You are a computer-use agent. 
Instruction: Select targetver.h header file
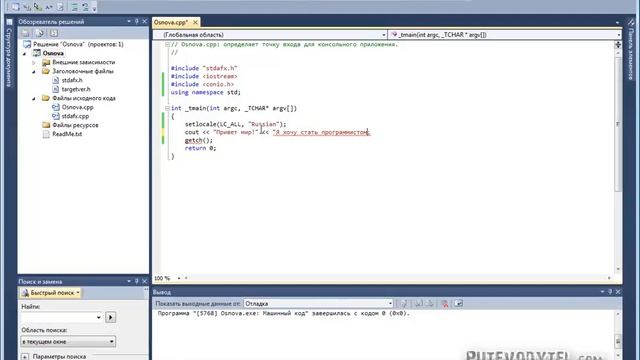71,89
